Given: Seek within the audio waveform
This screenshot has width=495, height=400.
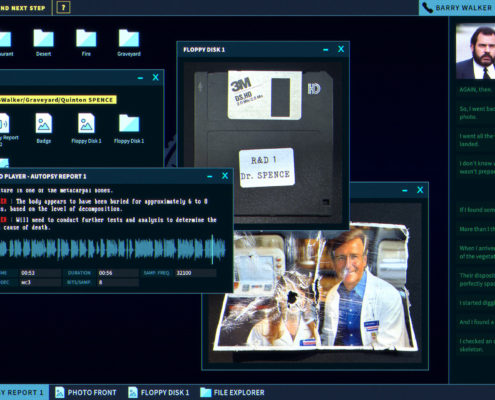Looking at the screenshot, I should (113, 249).
